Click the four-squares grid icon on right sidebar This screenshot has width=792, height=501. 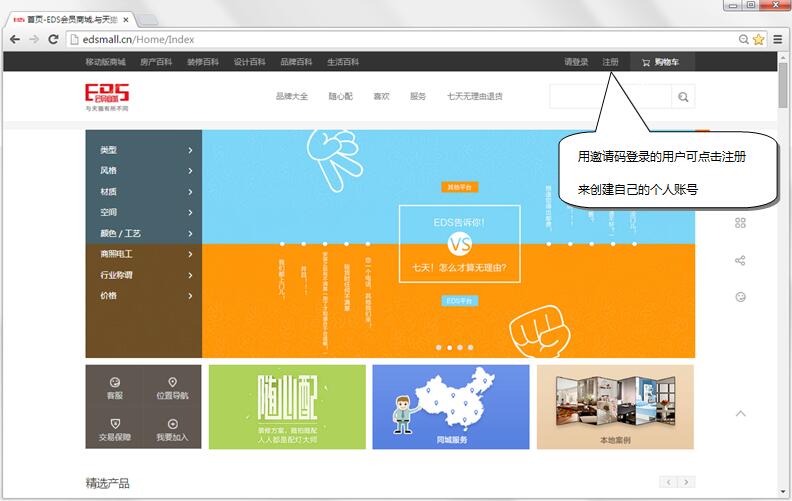(x=740, y=223)
